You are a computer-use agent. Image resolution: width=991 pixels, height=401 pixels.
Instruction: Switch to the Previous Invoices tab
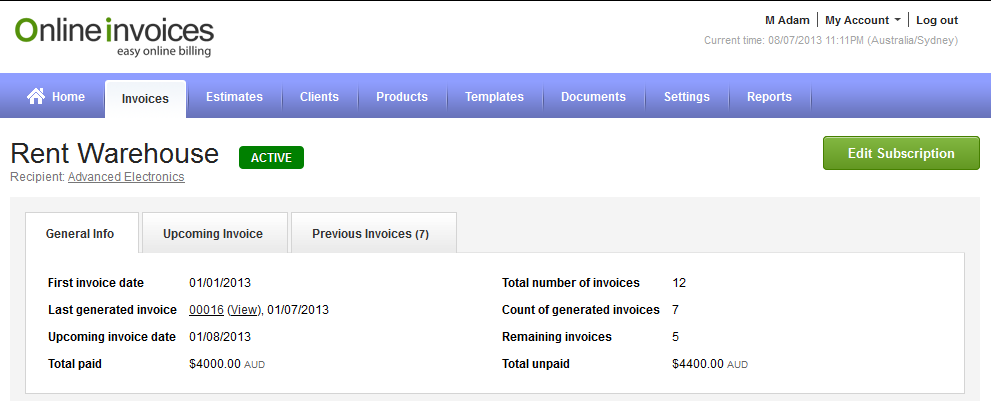(x=370, y=234)
